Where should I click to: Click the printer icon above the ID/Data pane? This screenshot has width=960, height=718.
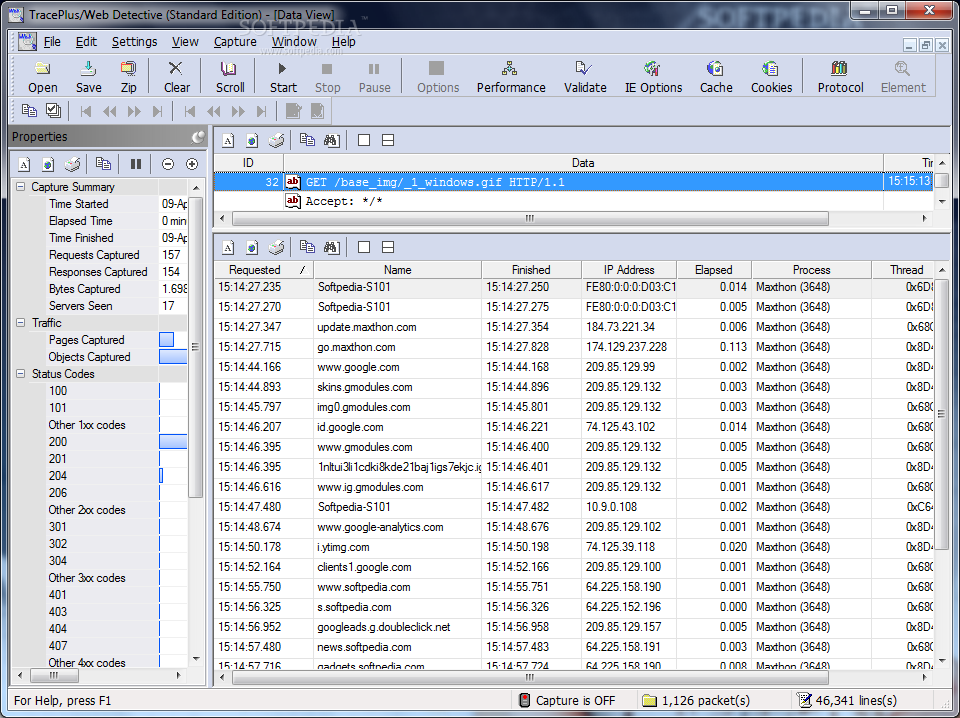(276, 141)
